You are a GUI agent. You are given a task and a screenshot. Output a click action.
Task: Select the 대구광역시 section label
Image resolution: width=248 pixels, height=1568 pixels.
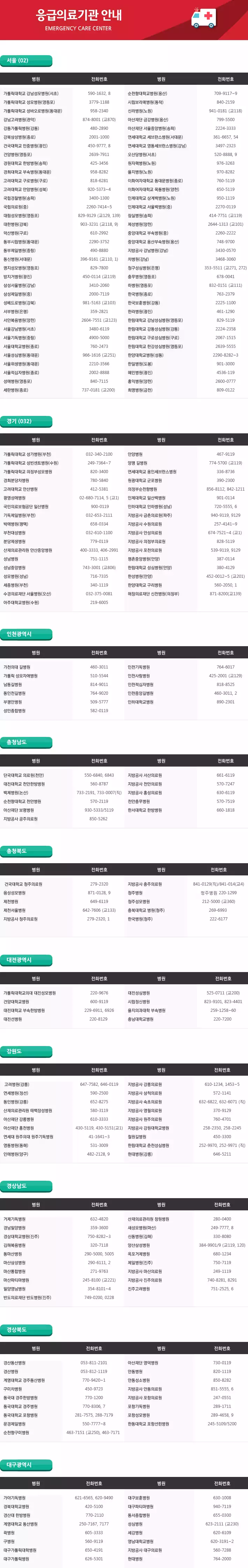(x=19, y=1464)
